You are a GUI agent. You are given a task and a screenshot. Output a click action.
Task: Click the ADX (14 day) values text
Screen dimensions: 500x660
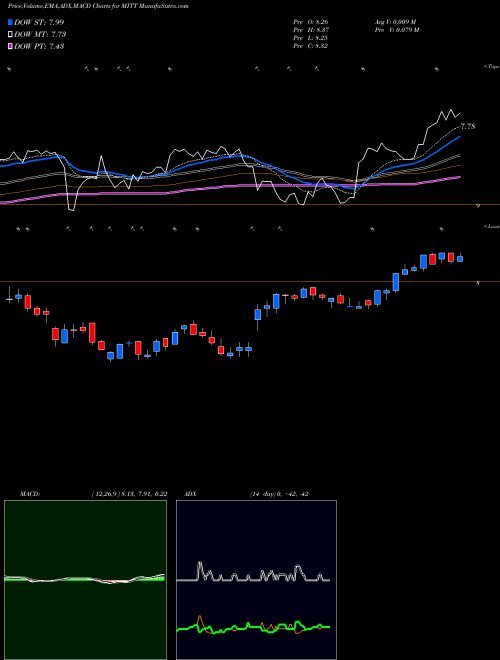click(x=278, y=494)
